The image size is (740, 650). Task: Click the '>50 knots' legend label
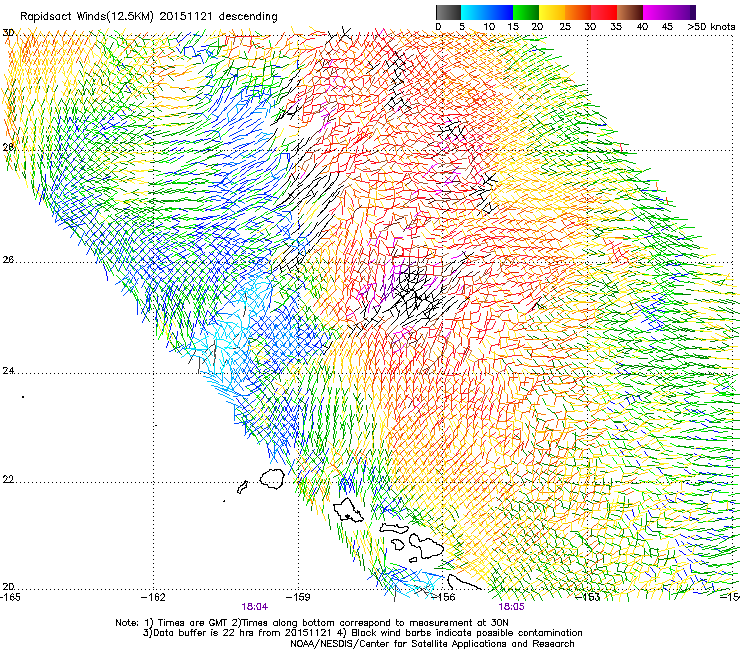pos(711,27)
